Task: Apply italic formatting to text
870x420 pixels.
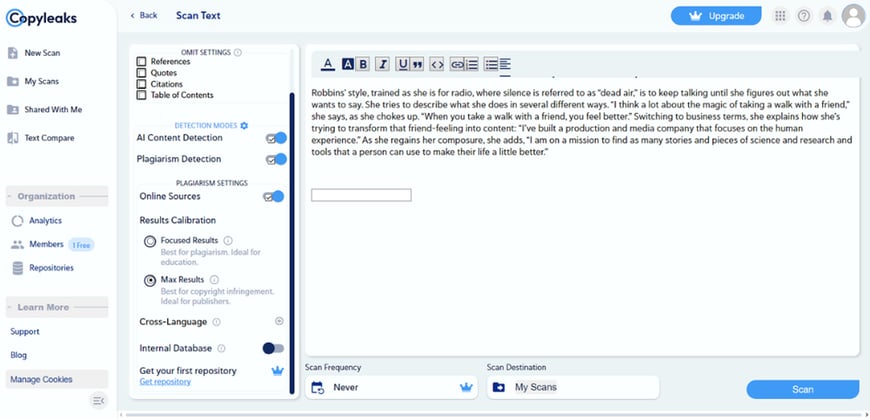Action: pyautogui.click(x=382, y=64)
